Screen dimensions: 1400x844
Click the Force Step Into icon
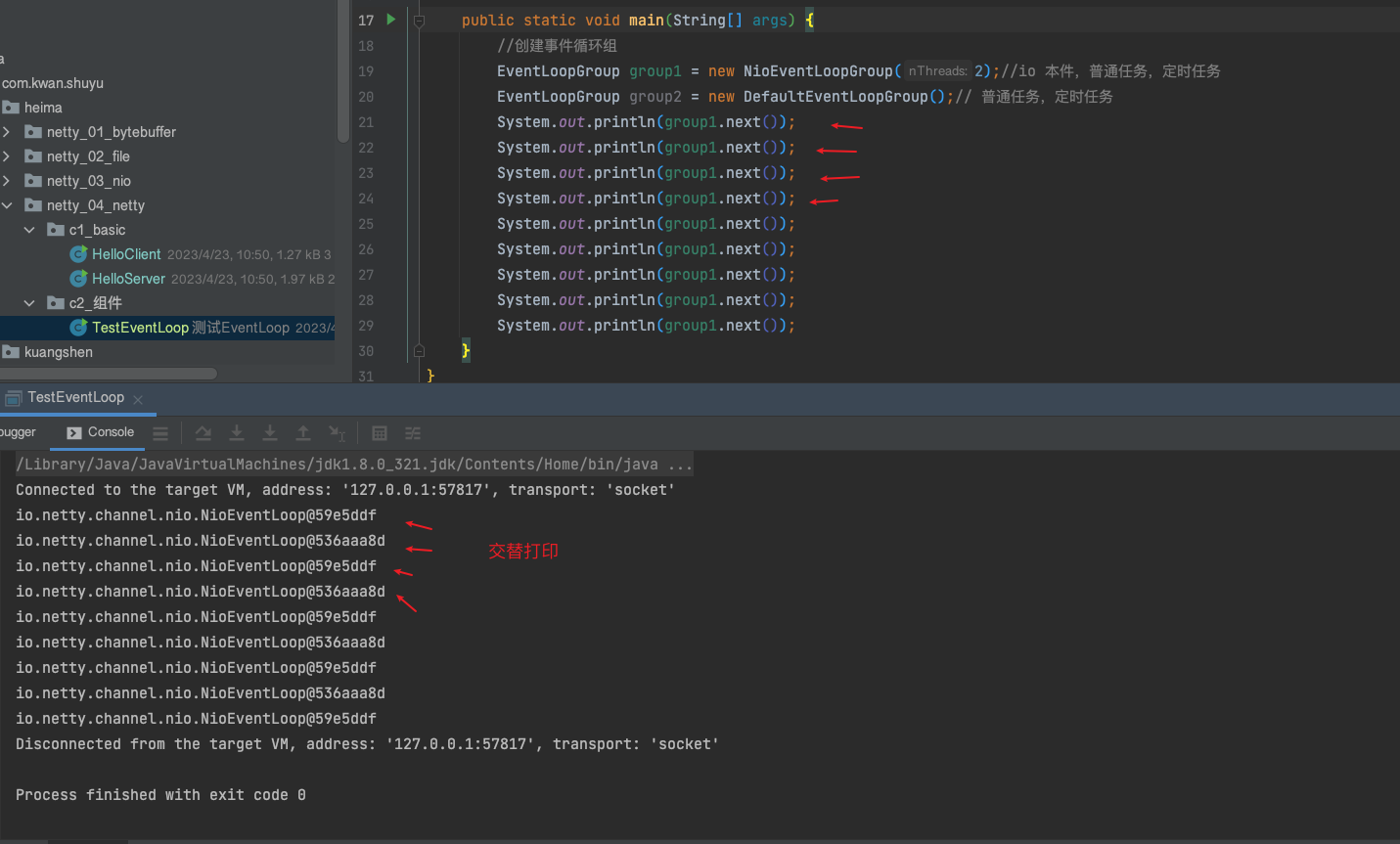point(270,433)
